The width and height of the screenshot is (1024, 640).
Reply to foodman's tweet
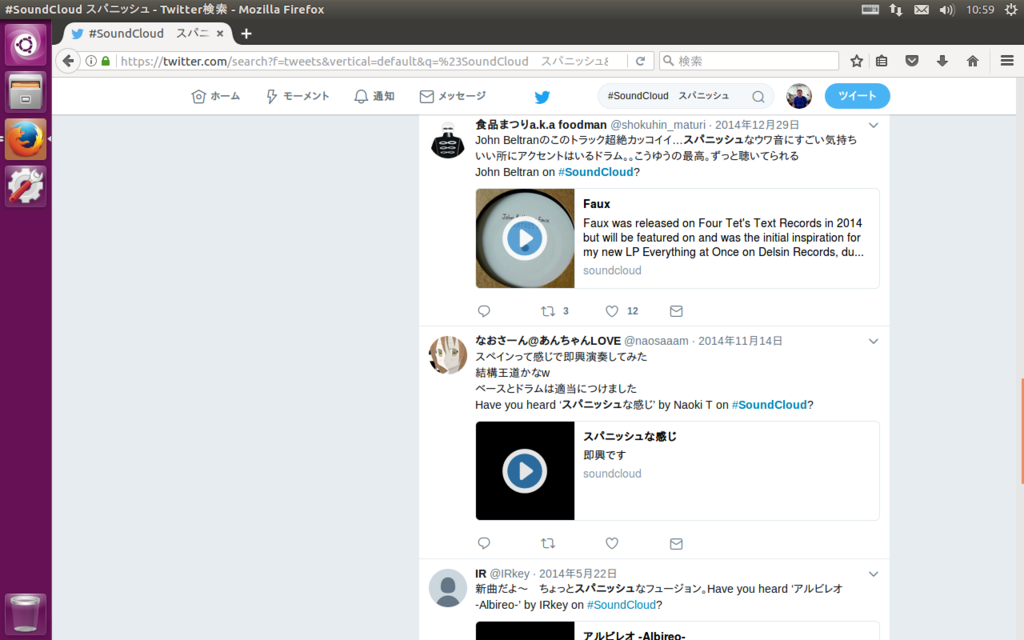484,311
